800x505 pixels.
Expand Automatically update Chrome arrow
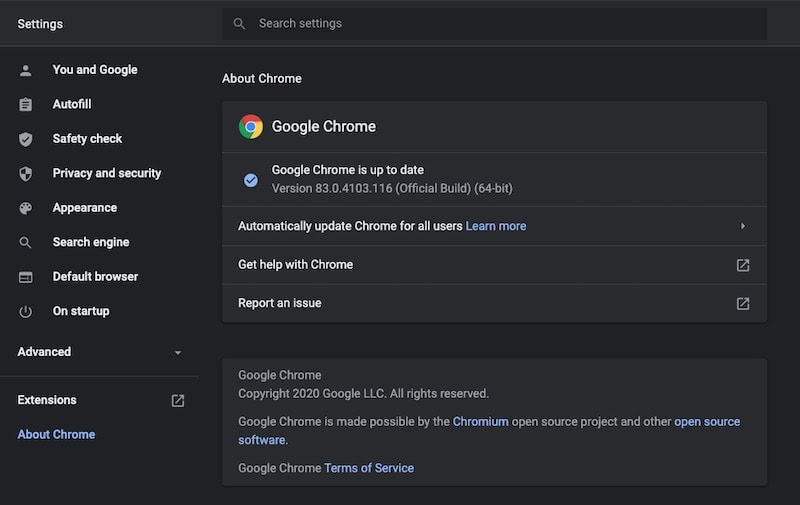(x=743, y=226)
